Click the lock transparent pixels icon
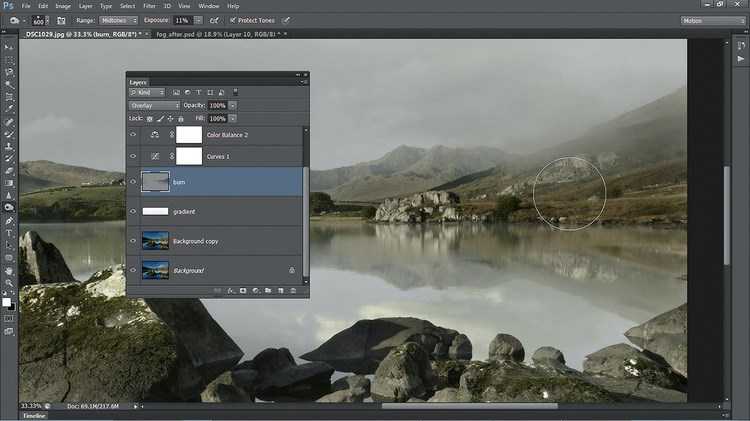This screenshot has width=750, height=421. (149, 118)
